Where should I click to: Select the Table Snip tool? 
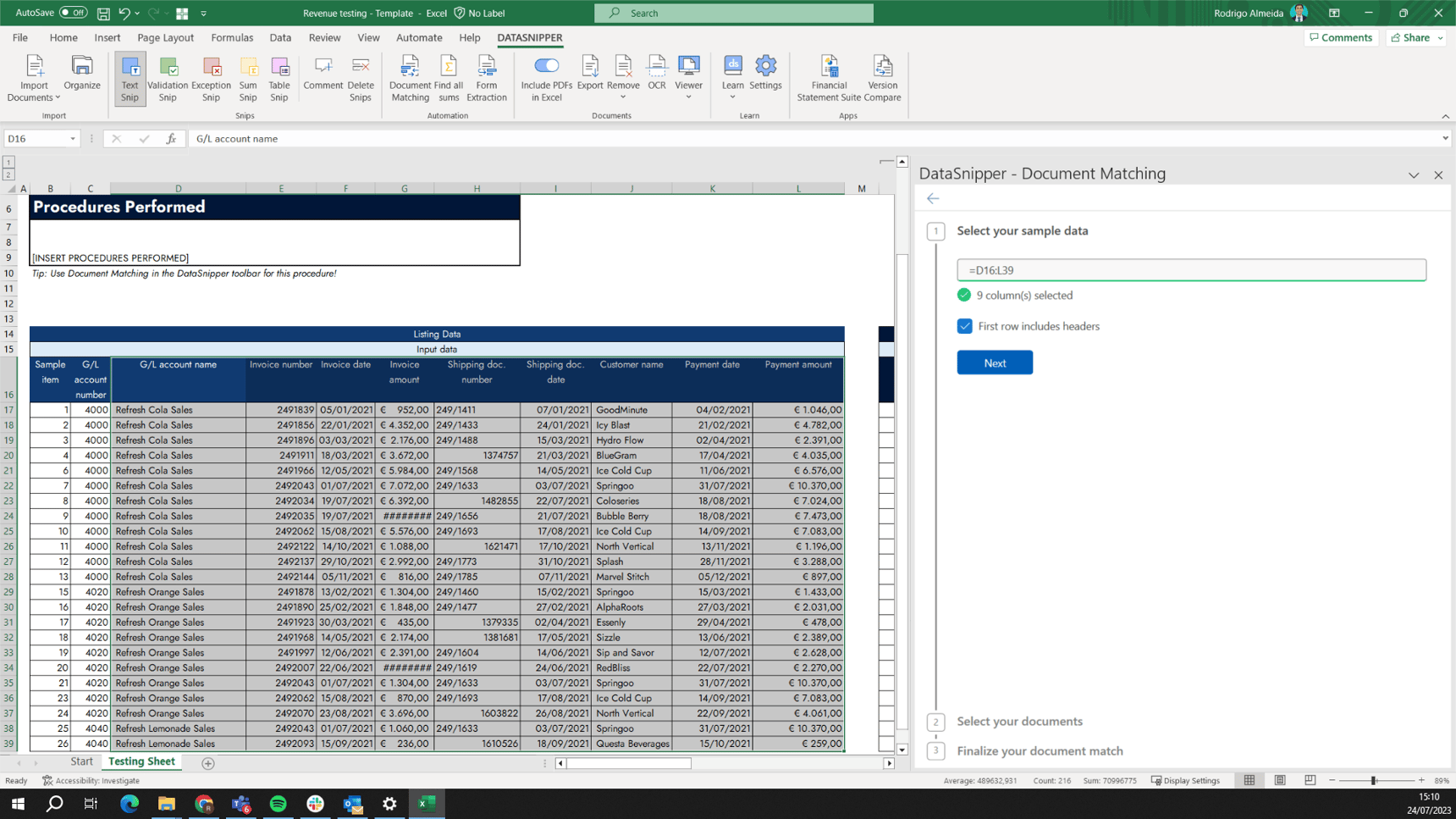(x=279, y=77)
